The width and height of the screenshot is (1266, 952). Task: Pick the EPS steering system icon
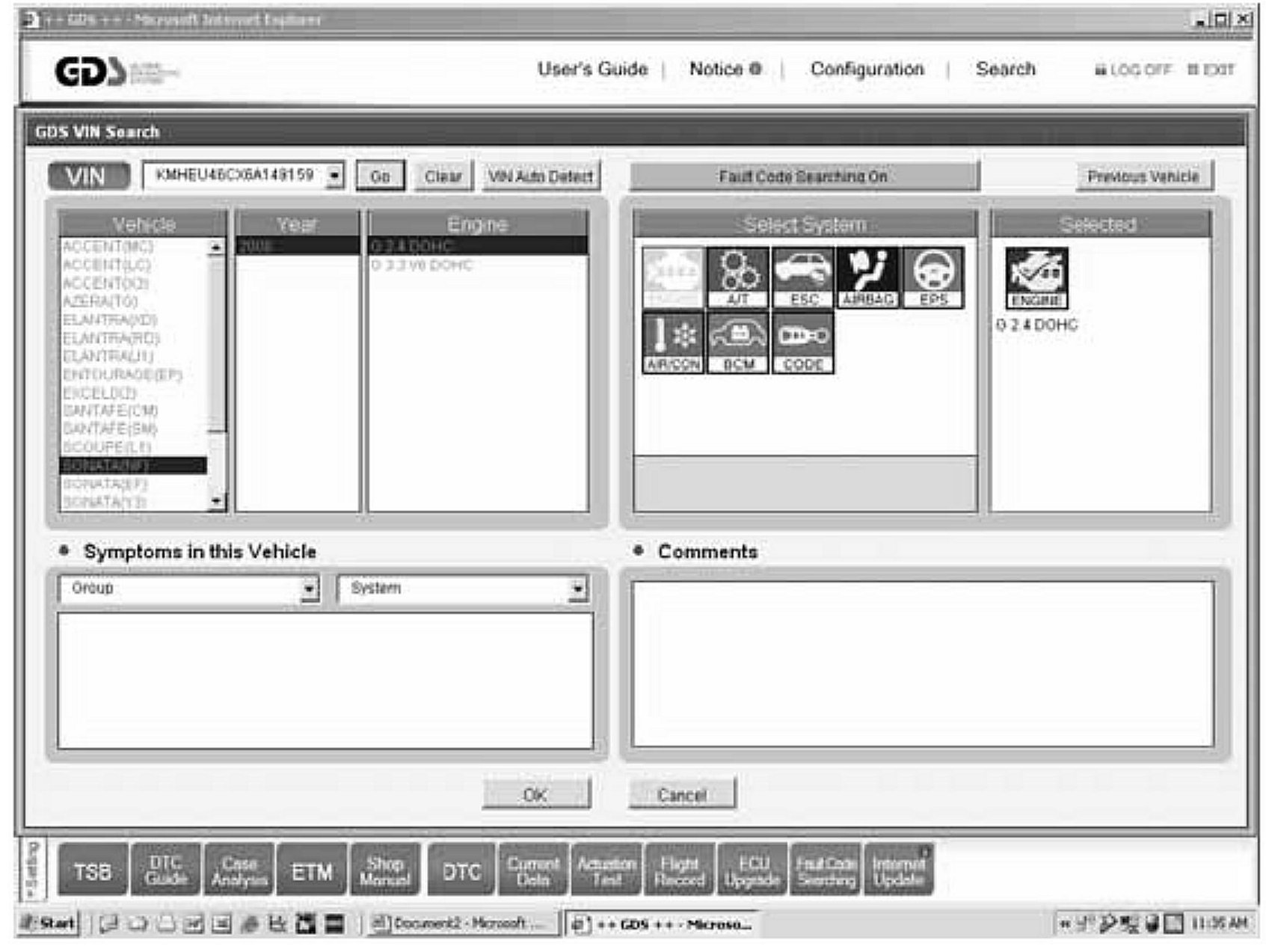click(933, 277)
